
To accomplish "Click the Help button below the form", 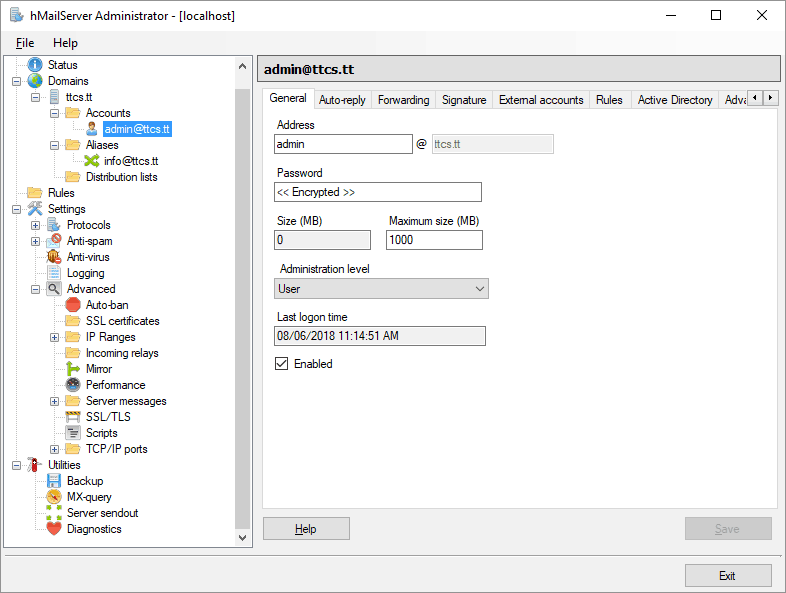I will [306, 529].
